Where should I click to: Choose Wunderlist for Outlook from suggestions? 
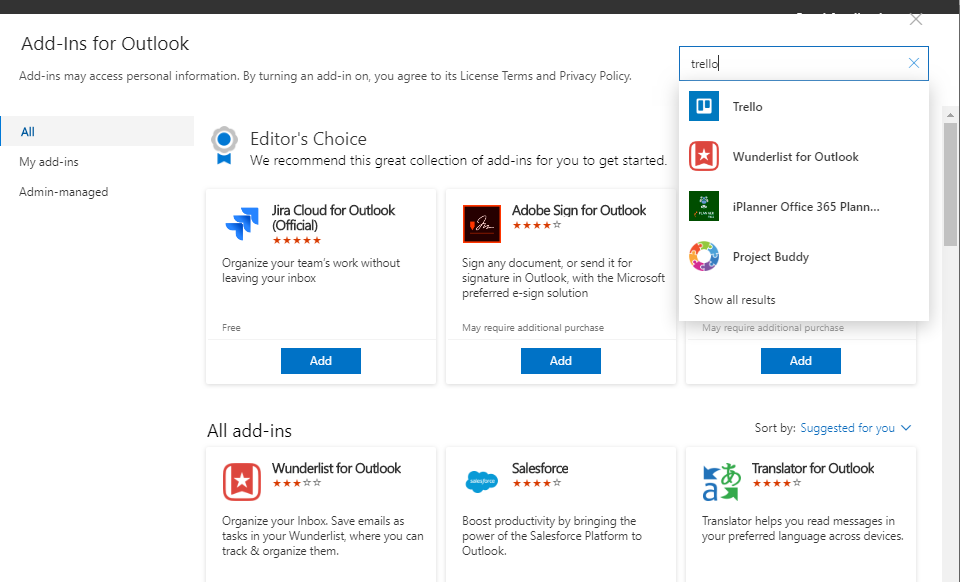804,157
